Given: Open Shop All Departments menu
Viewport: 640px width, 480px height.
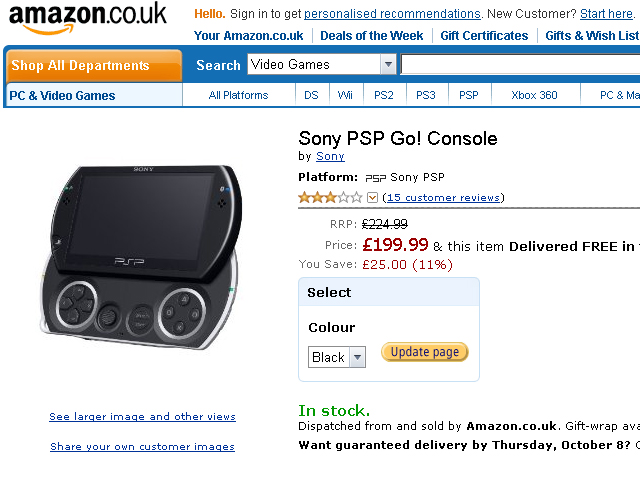Looking at the screenshot, I should pos(94,66).
